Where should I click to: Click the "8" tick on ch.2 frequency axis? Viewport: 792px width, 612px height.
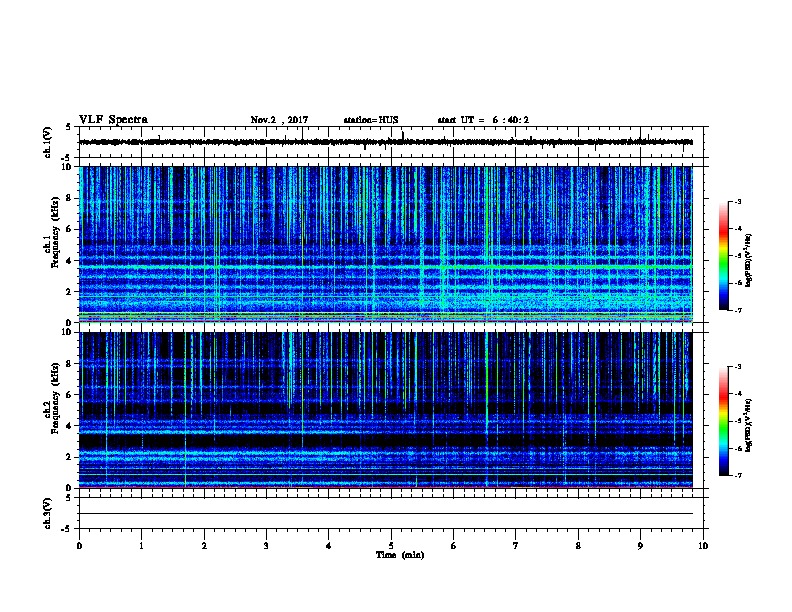coord(71,364)
